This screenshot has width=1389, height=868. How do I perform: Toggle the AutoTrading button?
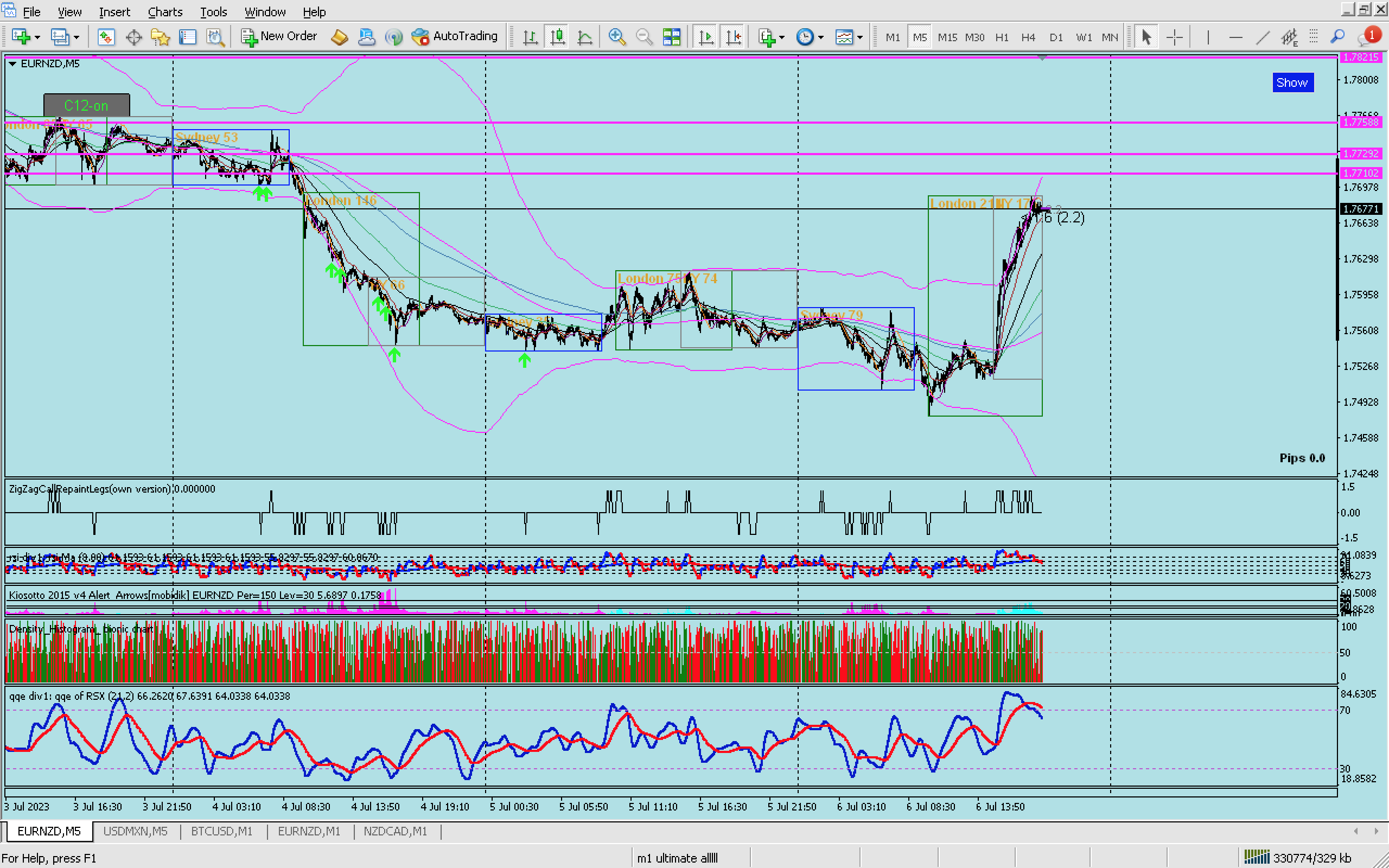[455, 37]
